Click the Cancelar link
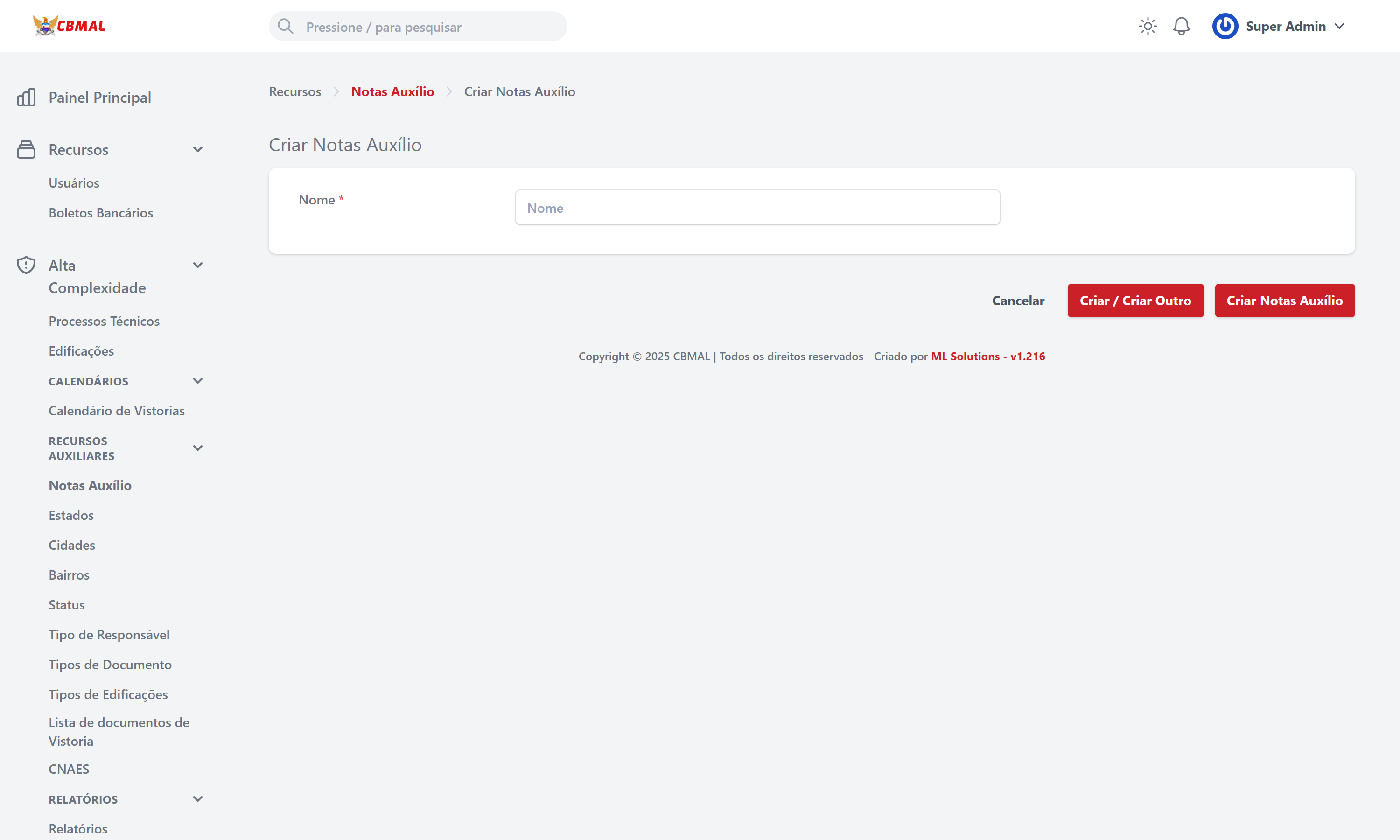Viewport: 1400px width, 840px height. [x=1017, y=301]
